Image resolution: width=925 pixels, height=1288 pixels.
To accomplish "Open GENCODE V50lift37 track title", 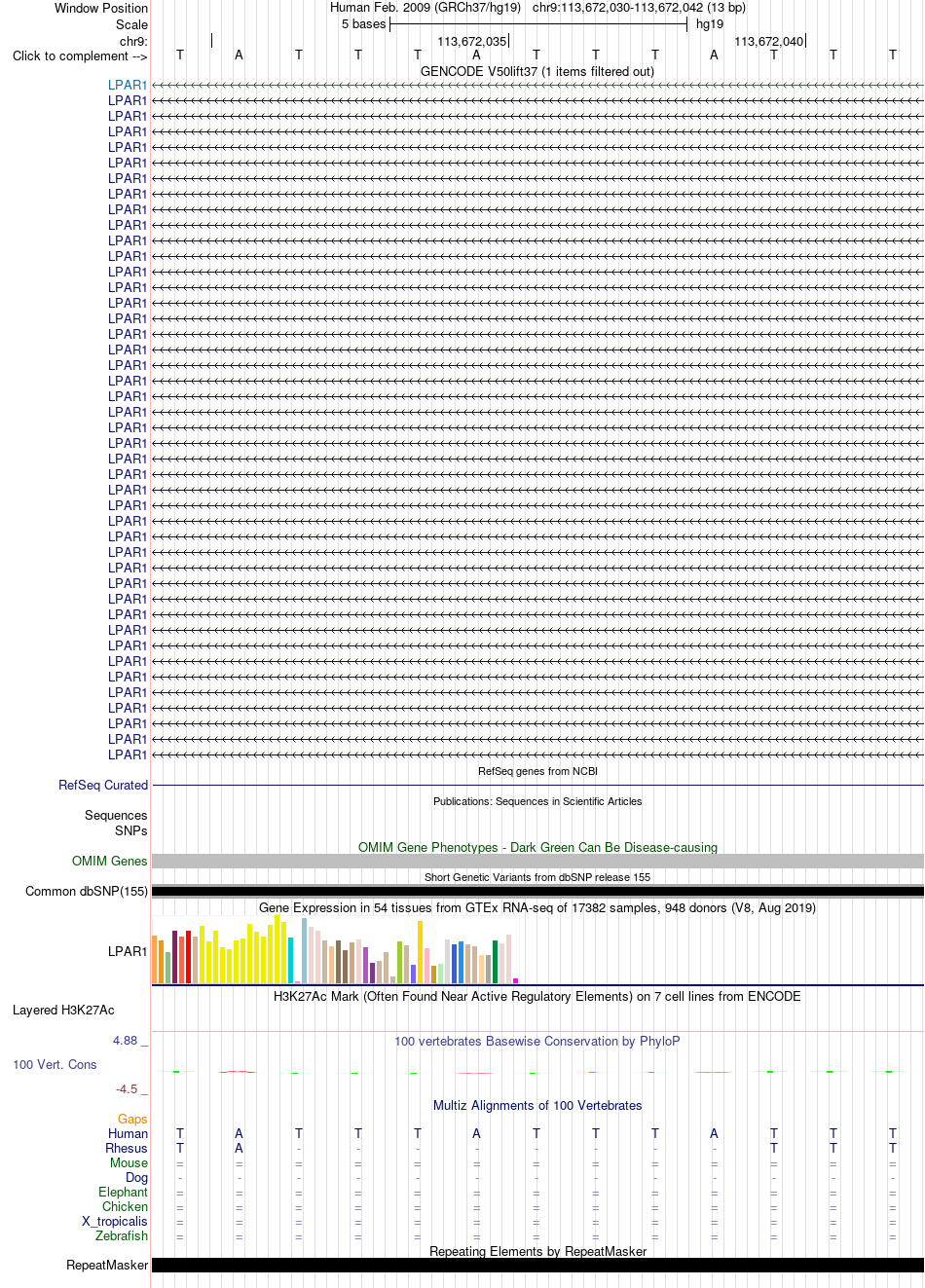I will pyautogui.click(x=537, y=71).
